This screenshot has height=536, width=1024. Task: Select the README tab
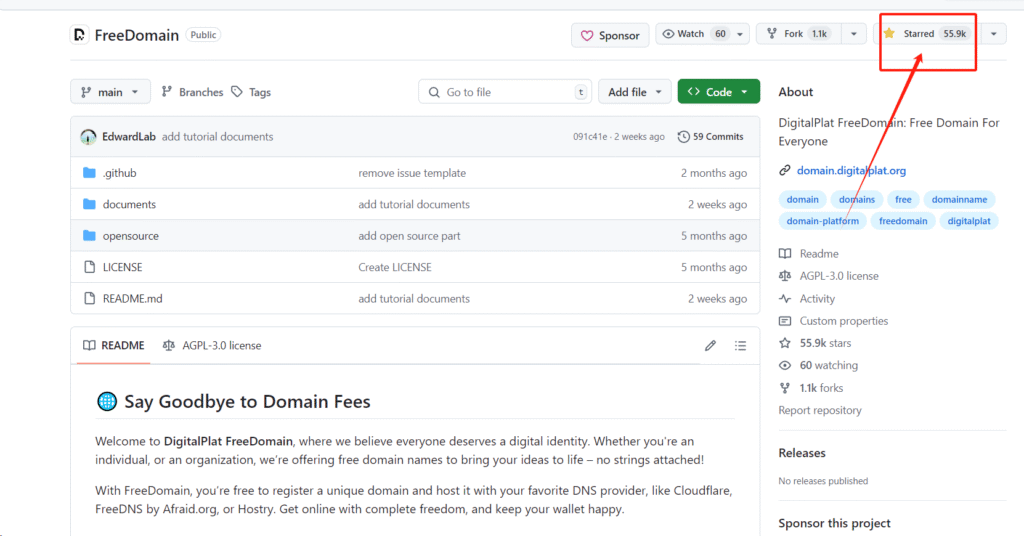click(x=114, y=345)
